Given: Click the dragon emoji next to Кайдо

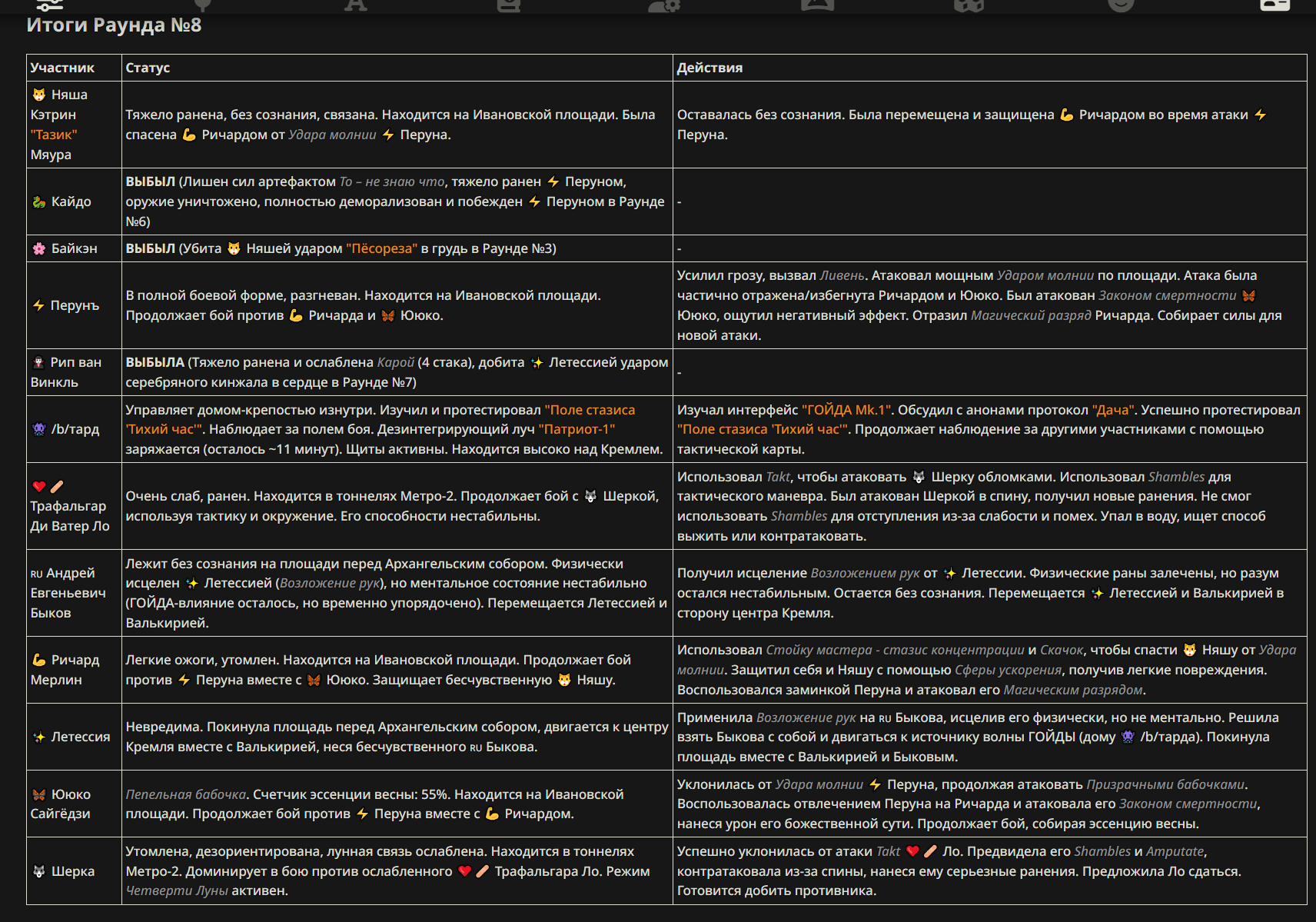Looking at the screenshot, I should (x=38, y=201).
